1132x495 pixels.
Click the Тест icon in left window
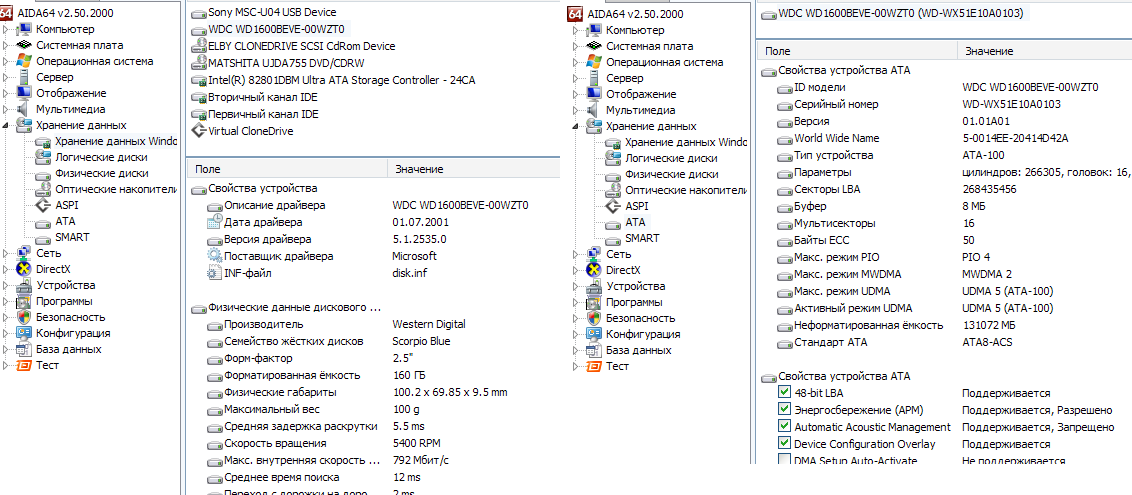25,365
